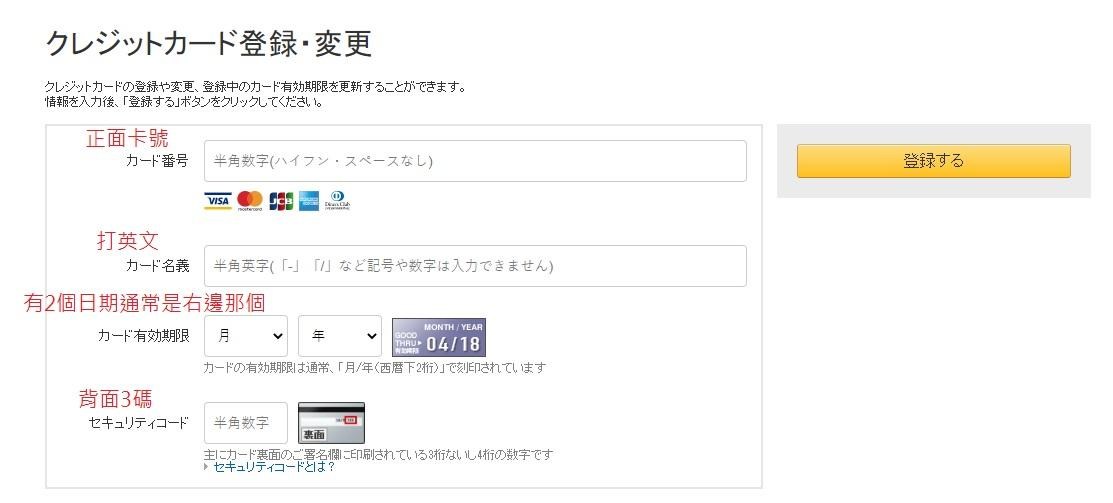The height and width of the screenshot is (503, 1113).
Task: Click the American Express logo
Action: (308, 201)
